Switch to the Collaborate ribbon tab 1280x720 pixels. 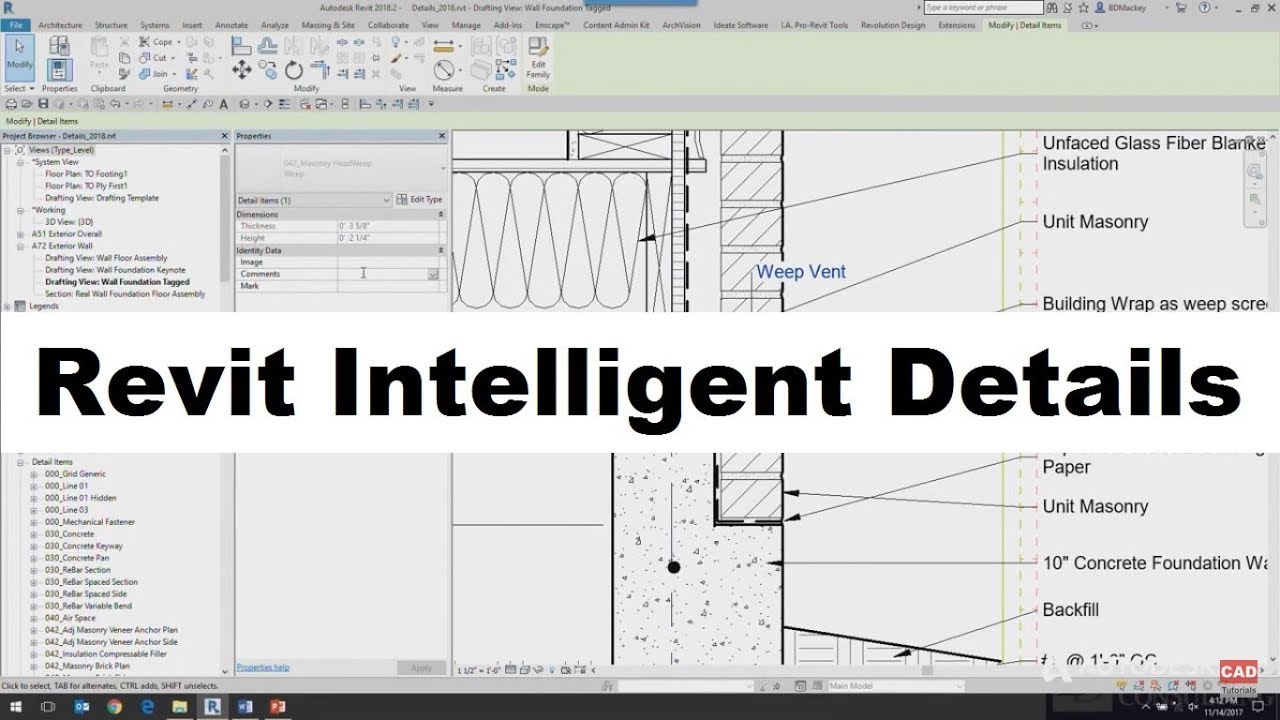tap(388, 25)
